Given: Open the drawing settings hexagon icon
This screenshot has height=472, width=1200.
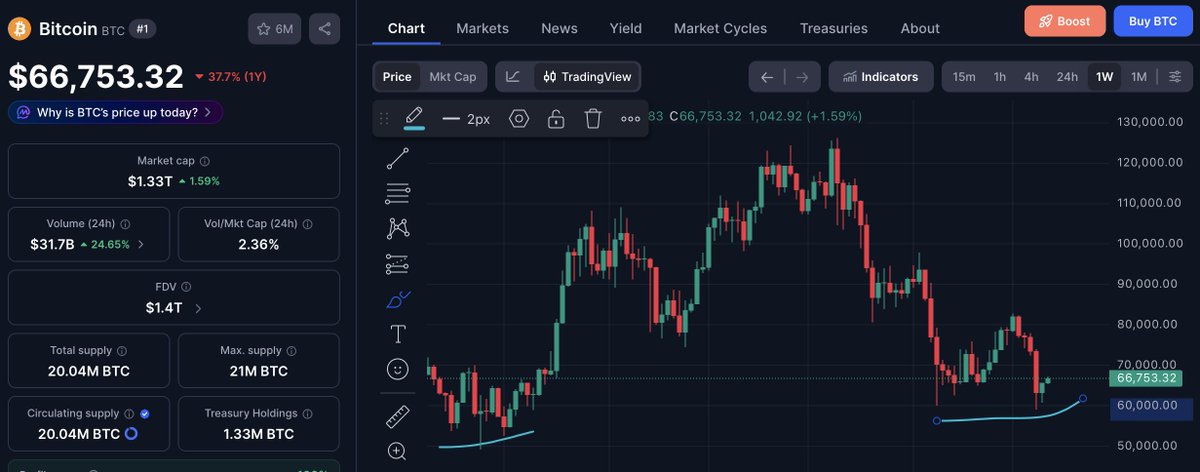Looking at the screenshot, I should (x=518, y=119).
